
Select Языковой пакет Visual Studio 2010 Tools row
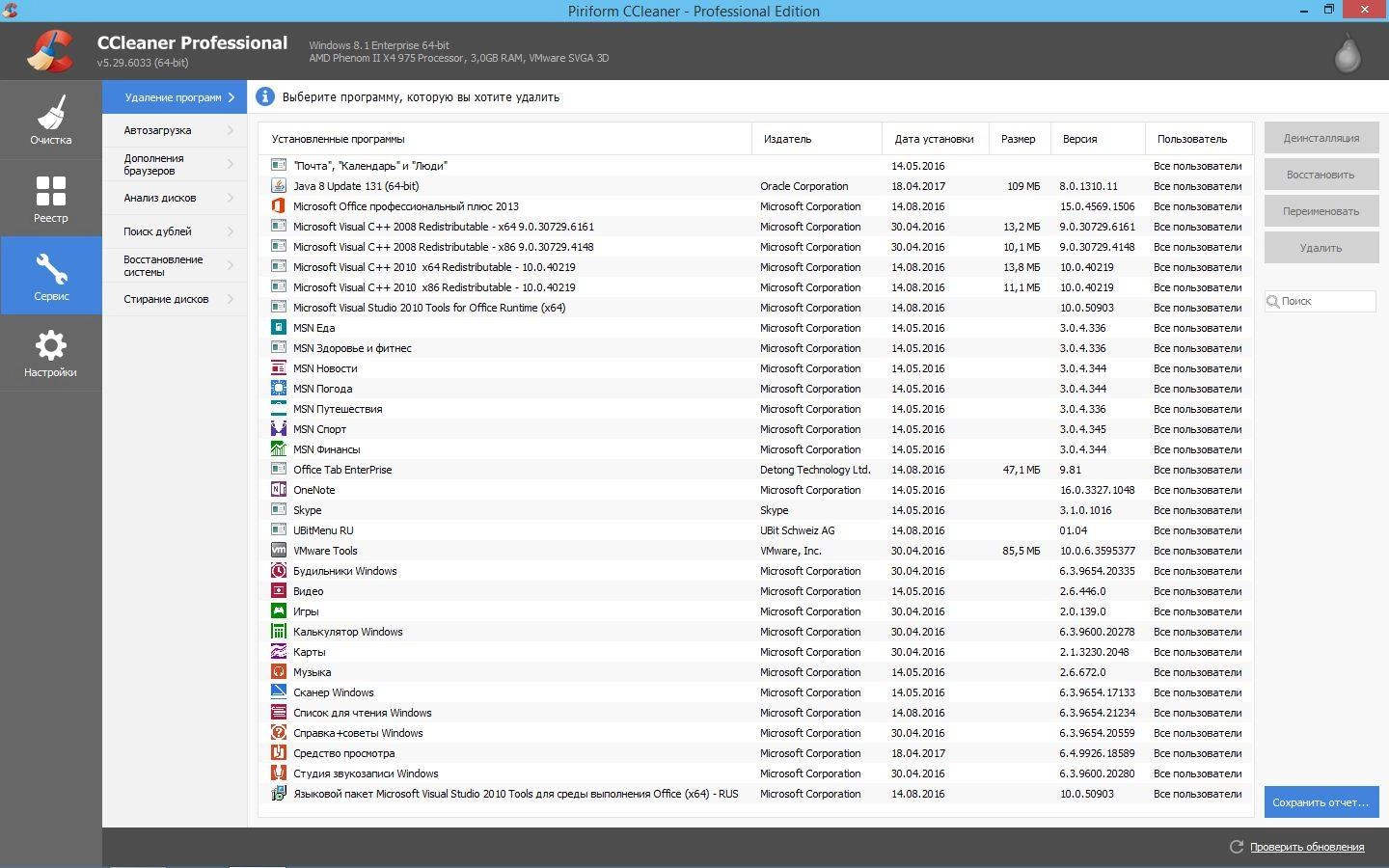pos(755,794)
